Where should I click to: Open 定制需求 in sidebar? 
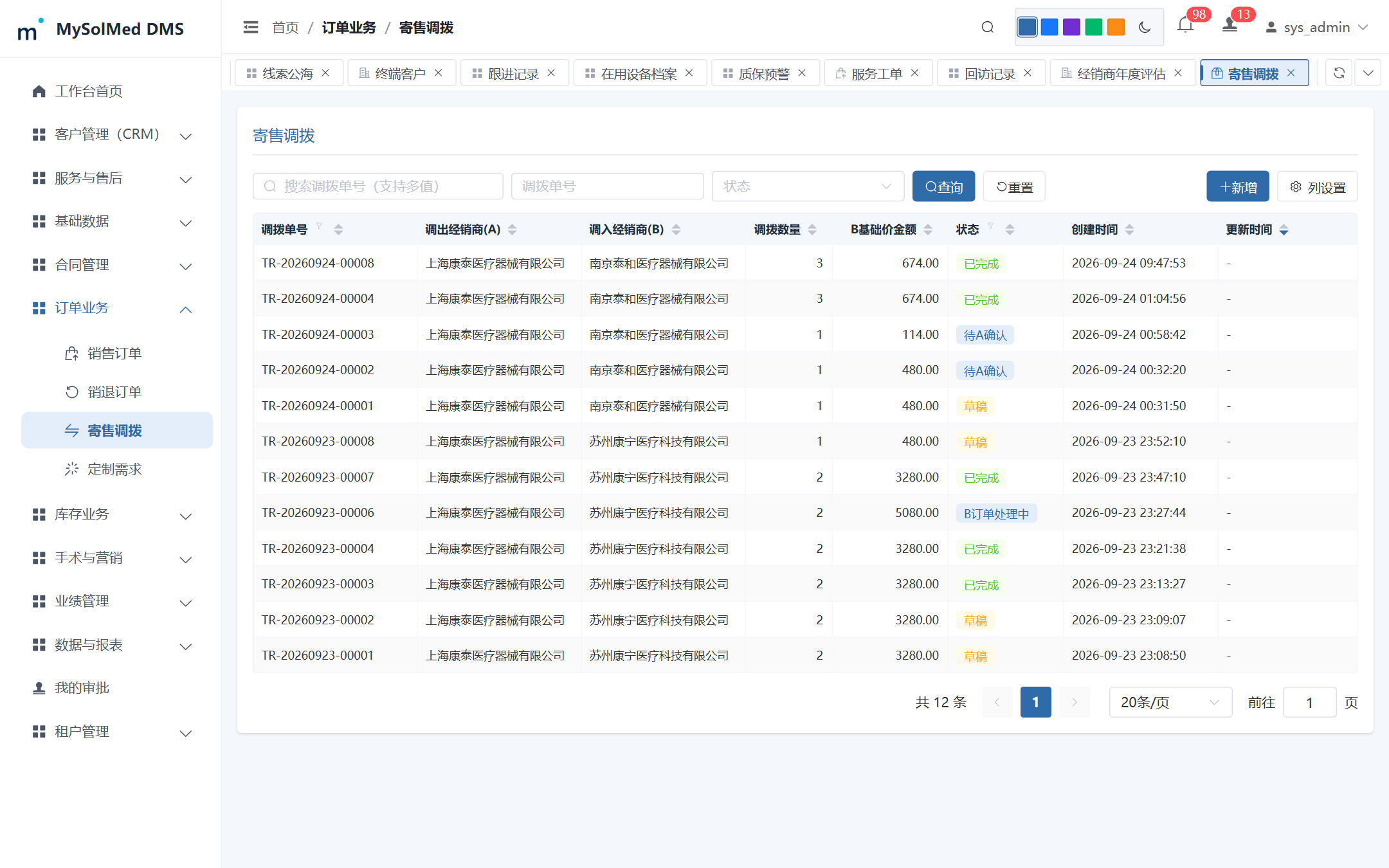click(117, 469)
